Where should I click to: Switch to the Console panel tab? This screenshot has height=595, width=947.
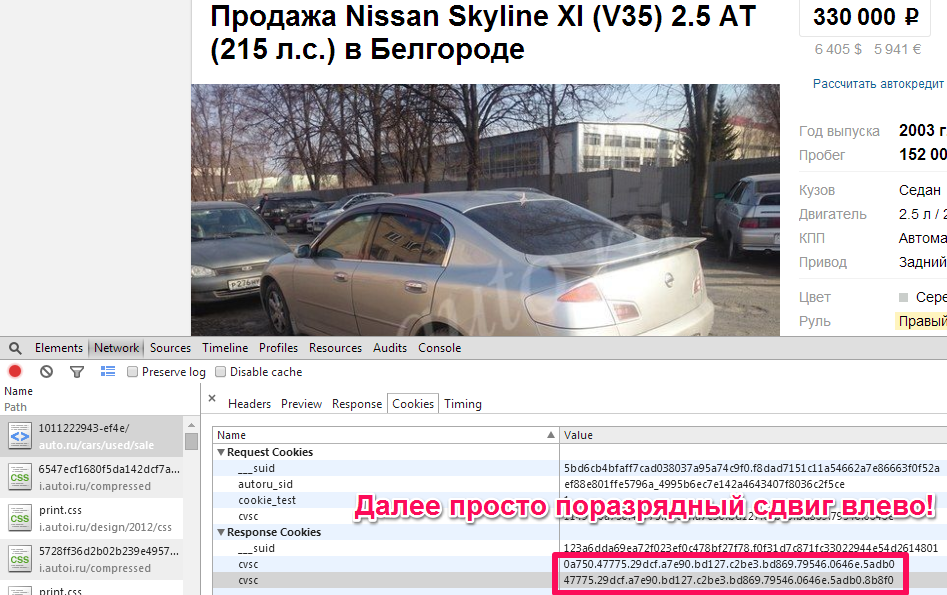(x=440, y=348)
